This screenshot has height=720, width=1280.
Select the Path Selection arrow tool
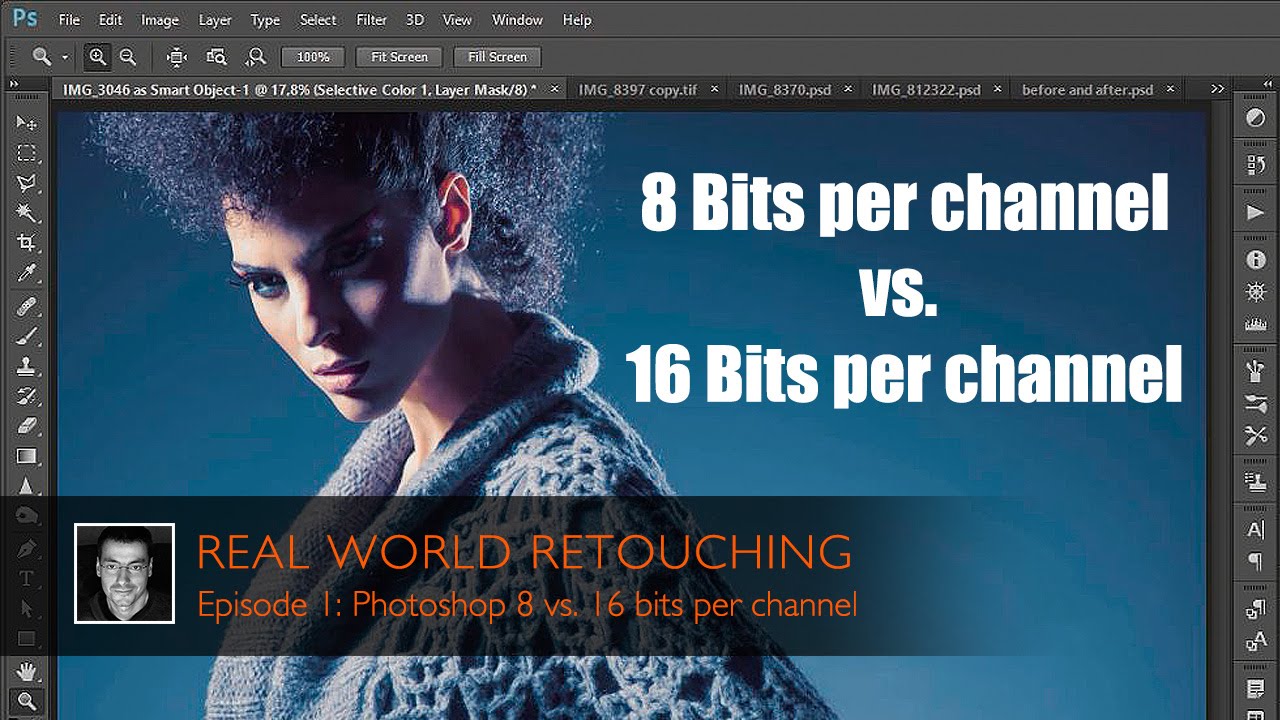click(x=27, y=608)
